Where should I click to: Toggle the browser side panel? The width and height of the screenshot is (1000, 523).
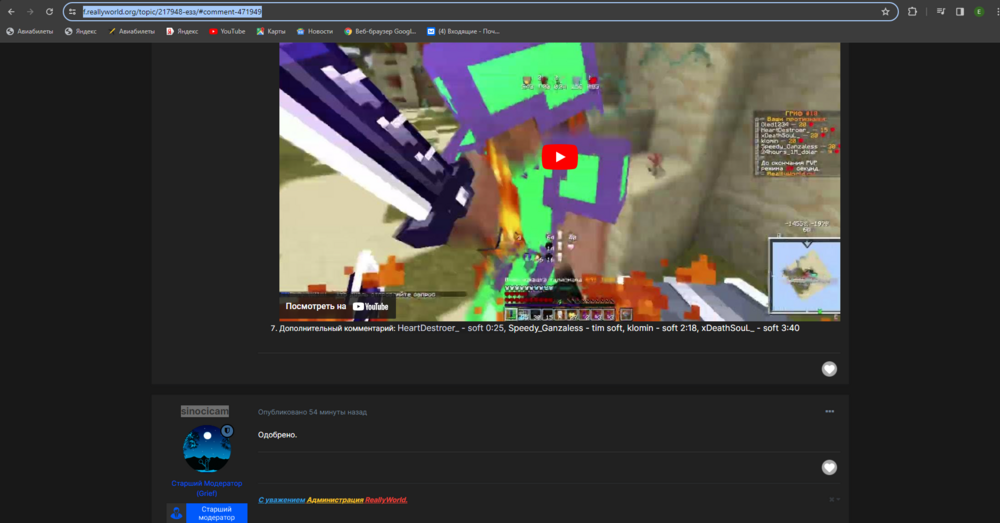tap(960, 11)
